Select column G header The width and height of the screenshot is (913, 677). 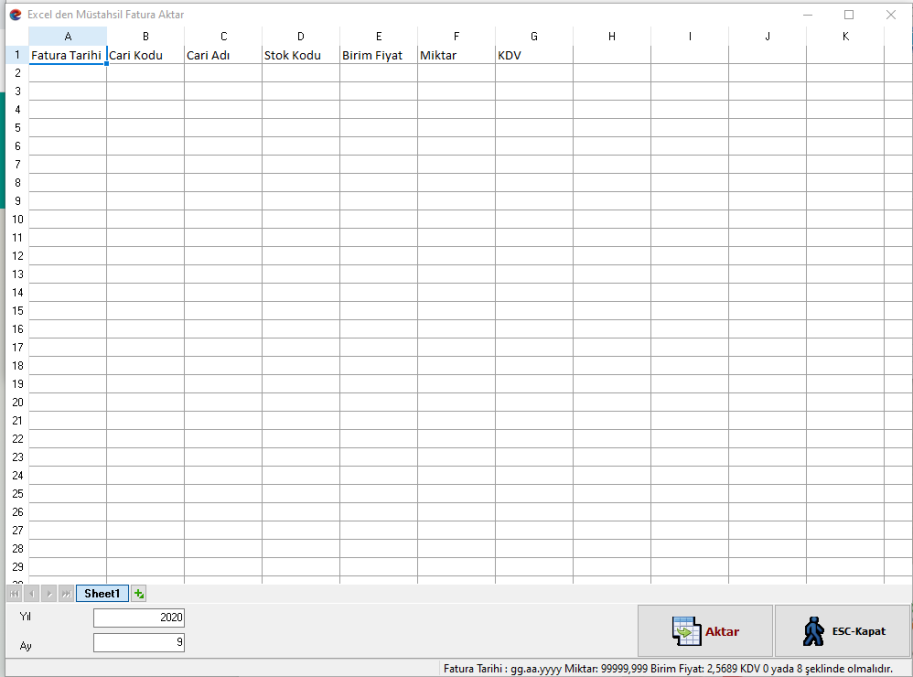[534, 36]
